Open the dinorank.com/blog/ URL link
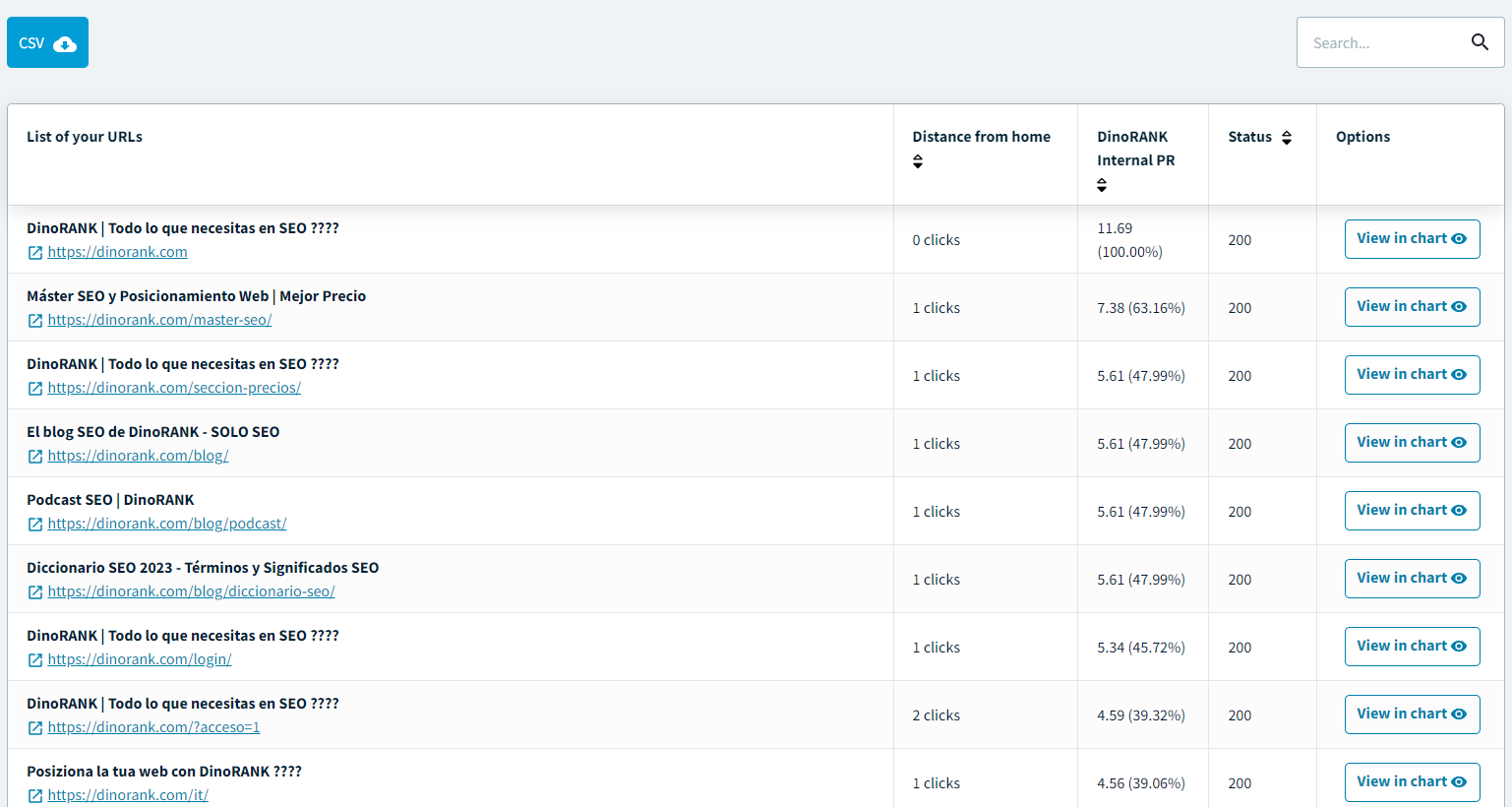The height and width of the screenshot is (807, 1512). click(x=138, y=456)
